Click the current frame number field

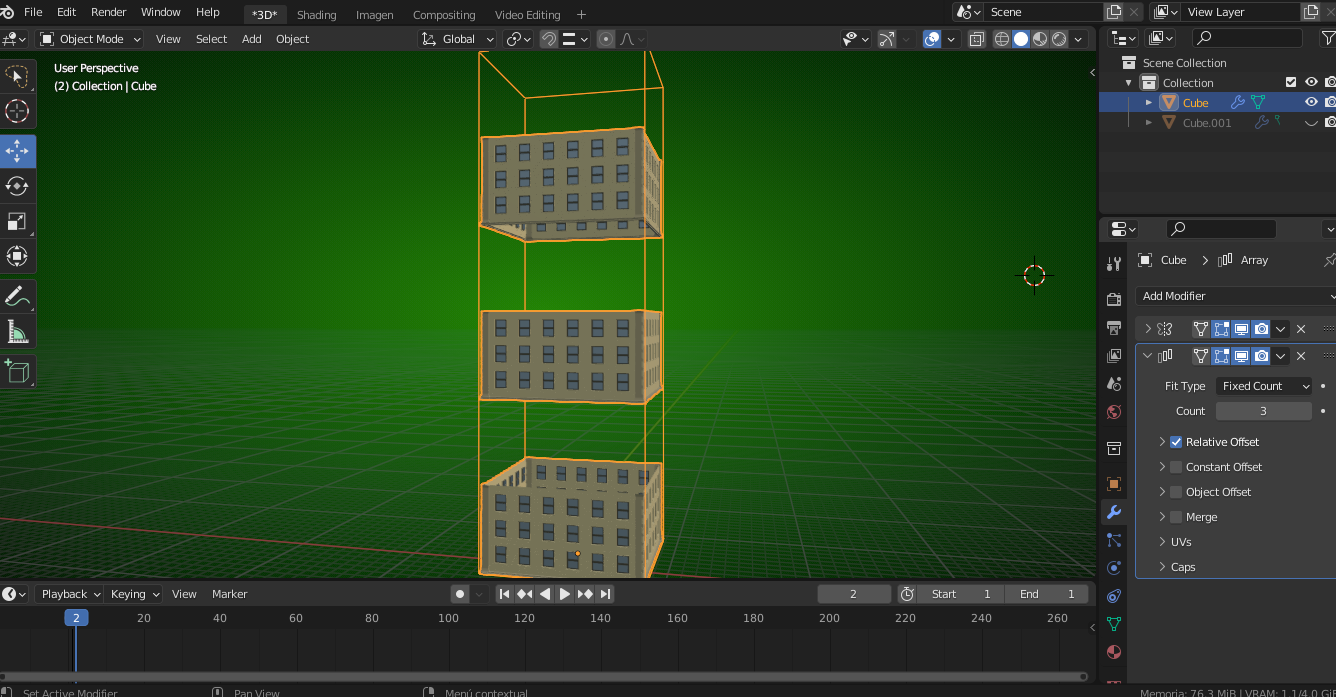pyautogui.click(x=854, y=594)
